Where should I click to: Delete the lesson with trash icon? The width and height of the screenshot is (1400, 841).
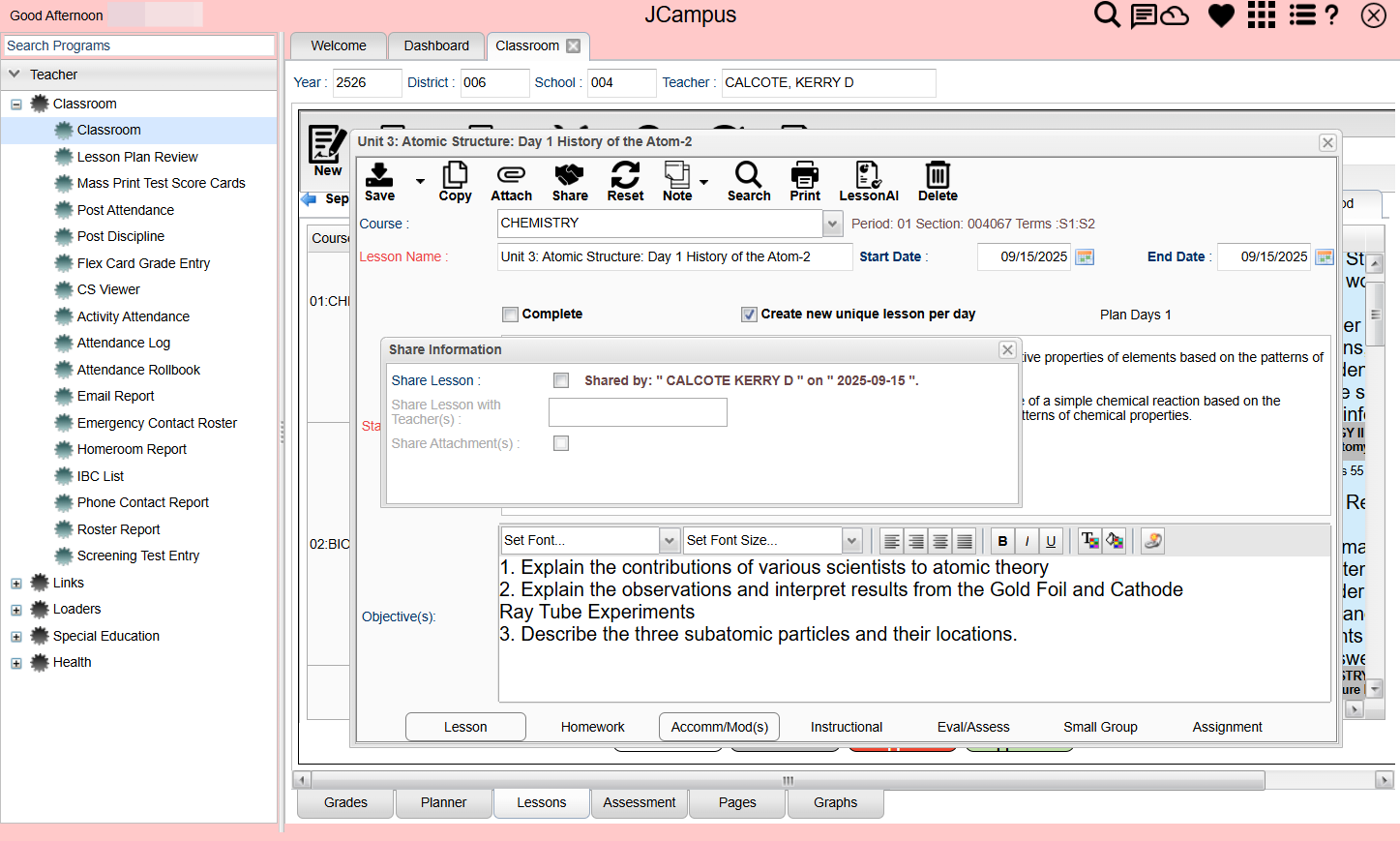pyautogui.click(x=938, y=181)
